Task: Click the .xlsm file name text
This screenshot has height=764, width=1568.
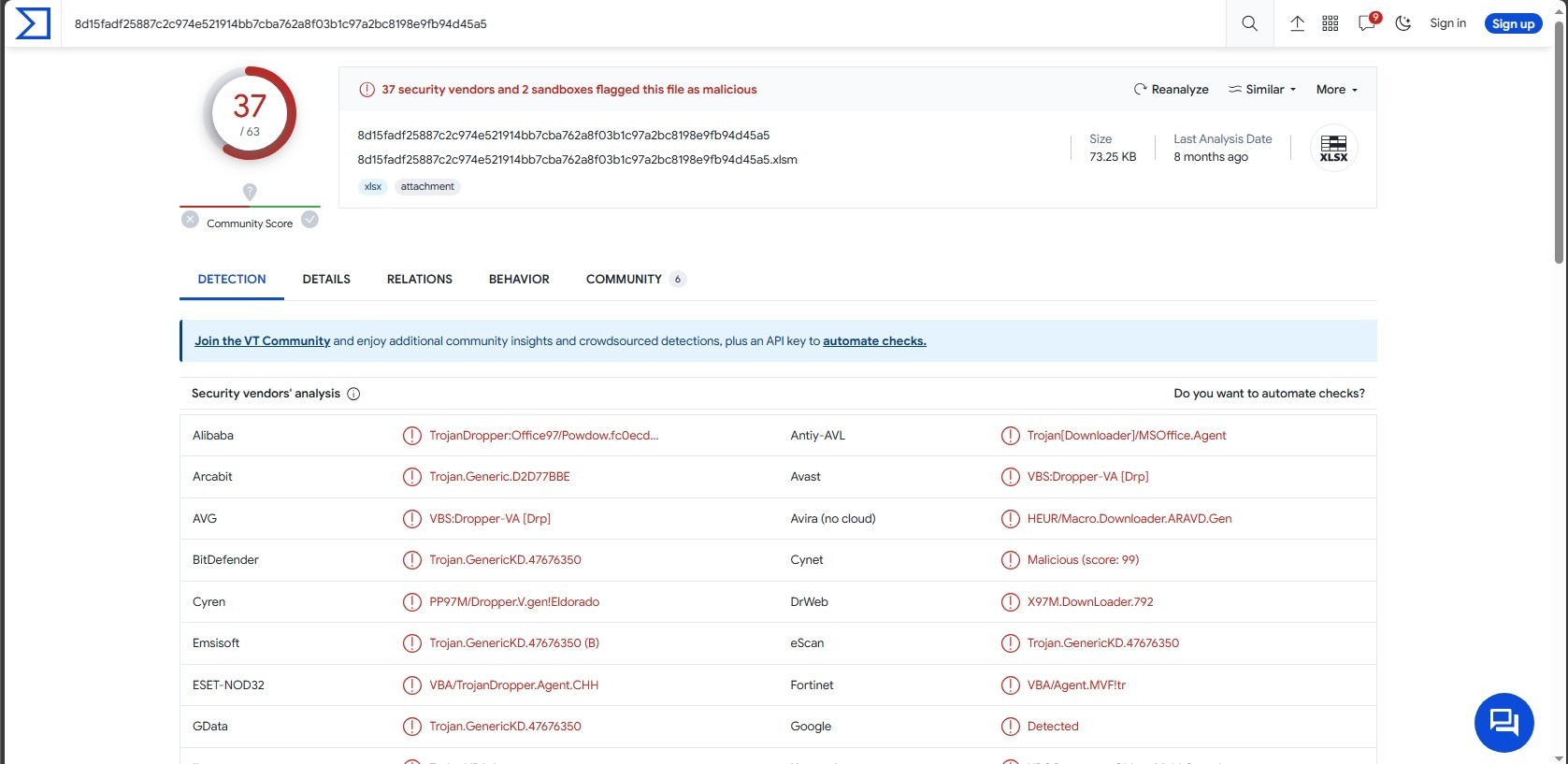Action: coord(578,160)
